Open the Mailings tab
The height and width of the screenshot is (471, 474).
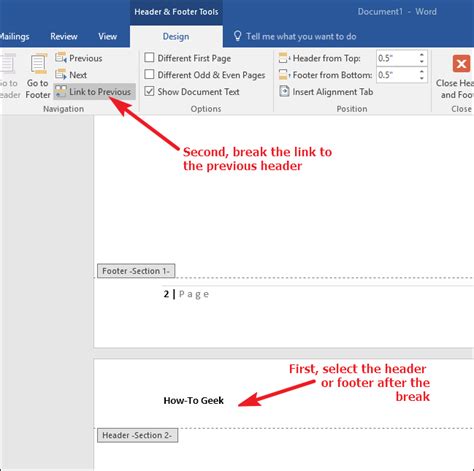click(14, 36)
